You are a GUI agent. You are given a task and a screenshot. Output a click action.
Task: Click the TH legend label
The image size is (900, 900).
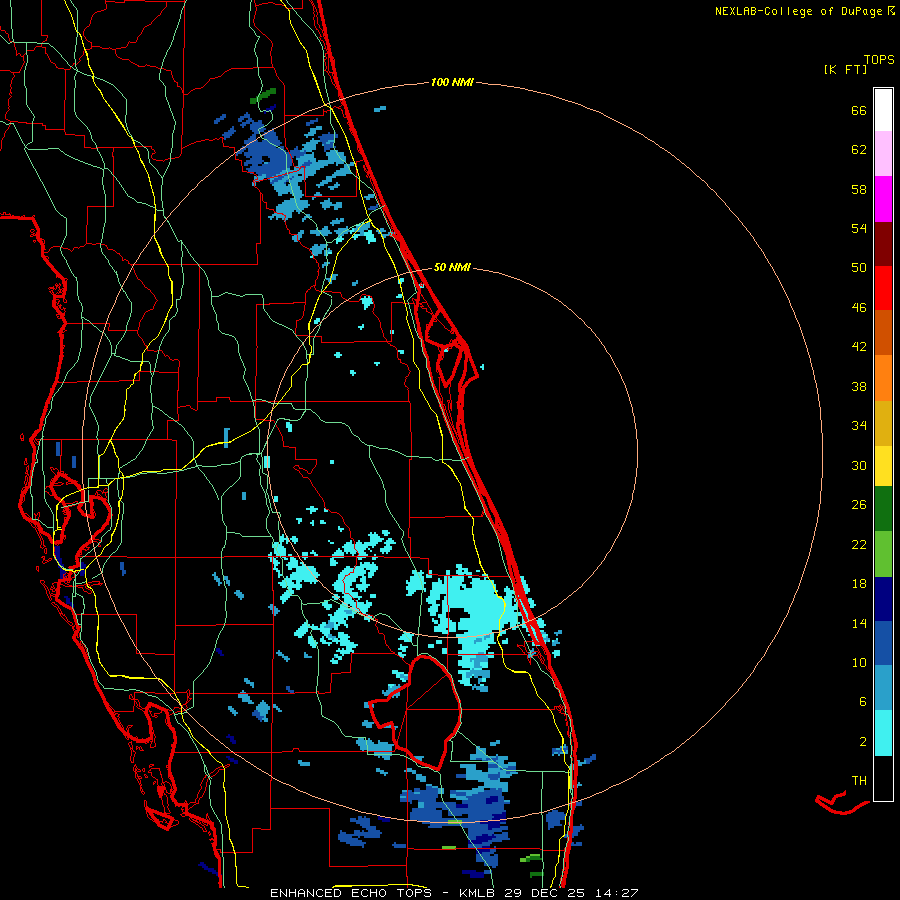point(859,781)
